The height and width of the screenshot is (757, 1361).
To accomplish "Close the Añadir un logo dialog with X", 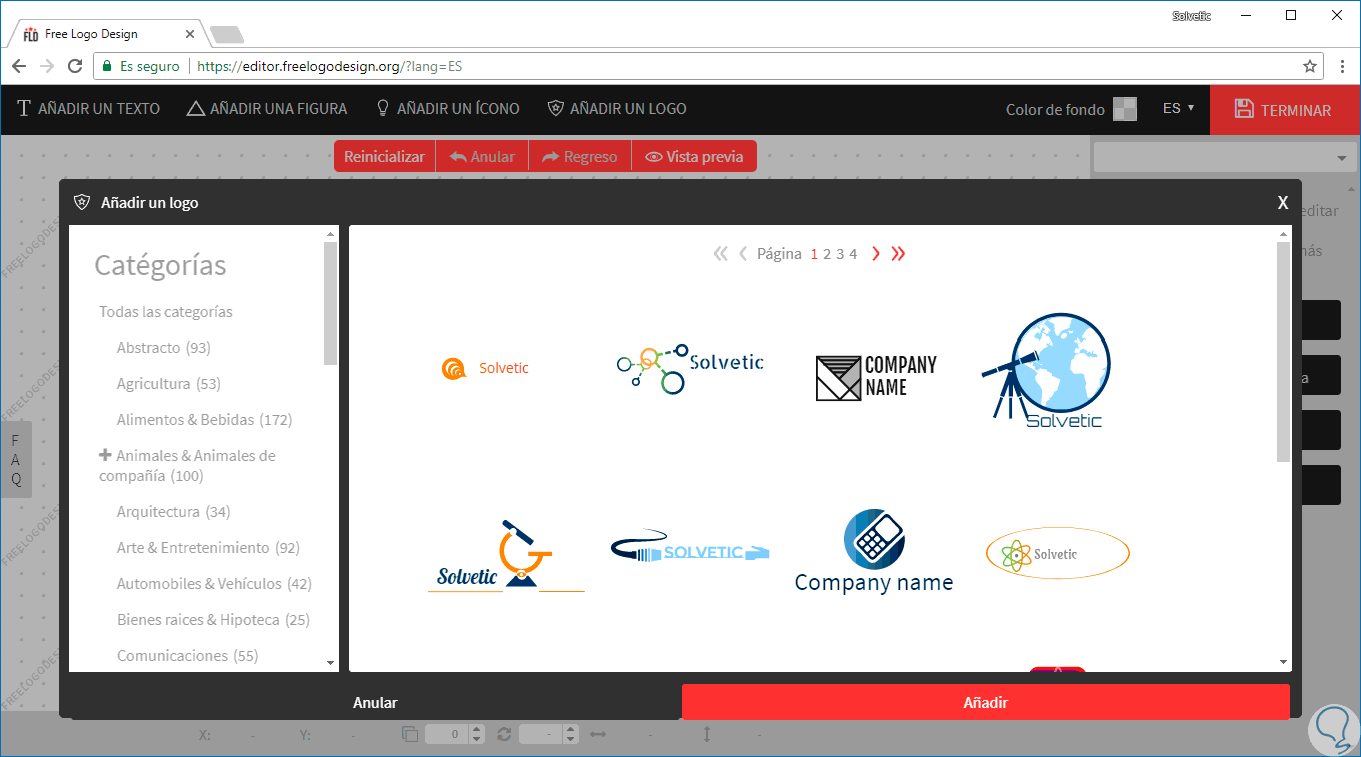I will [x=1283, y=203].
